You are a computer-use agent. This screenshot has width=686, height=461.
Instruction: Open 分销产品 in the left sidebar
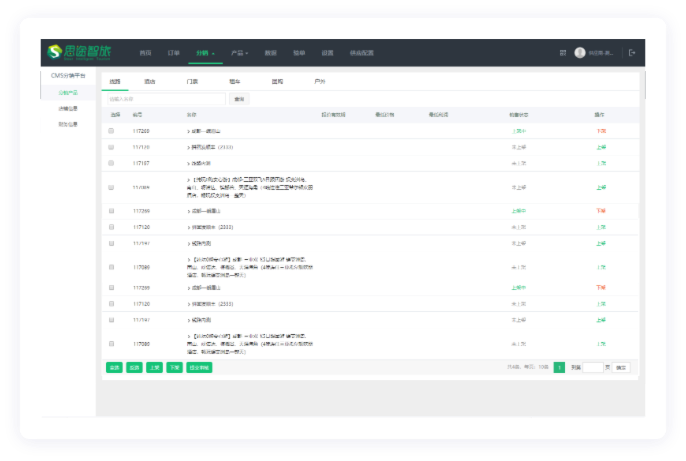[x=68, y=92]
